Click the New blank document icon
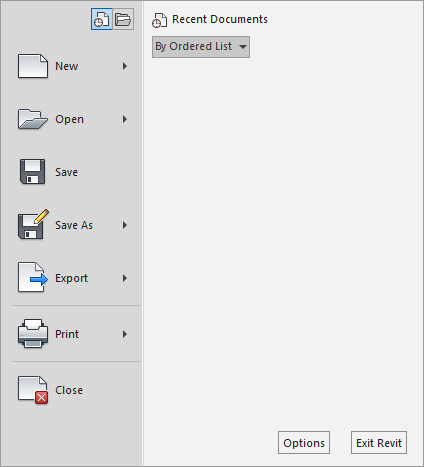424x467 pixels. tap(33, 66)
